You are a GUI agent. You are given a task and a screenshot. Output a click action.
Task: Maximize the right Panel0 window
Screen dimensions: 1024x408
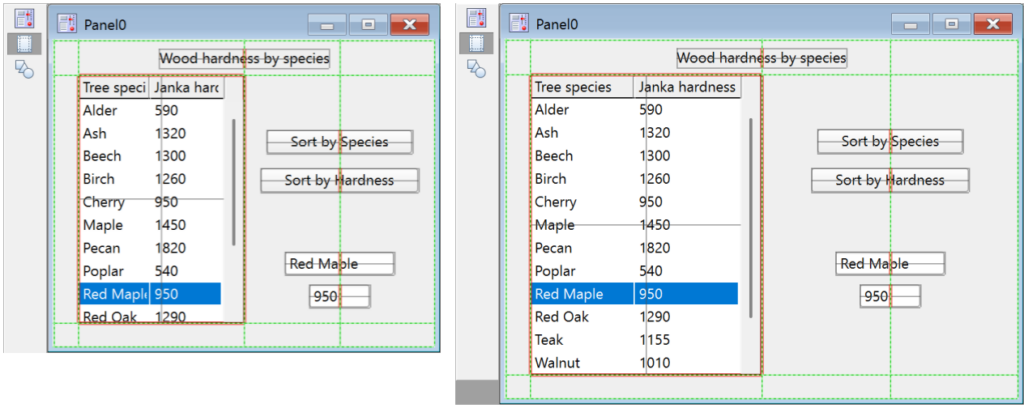951,24
